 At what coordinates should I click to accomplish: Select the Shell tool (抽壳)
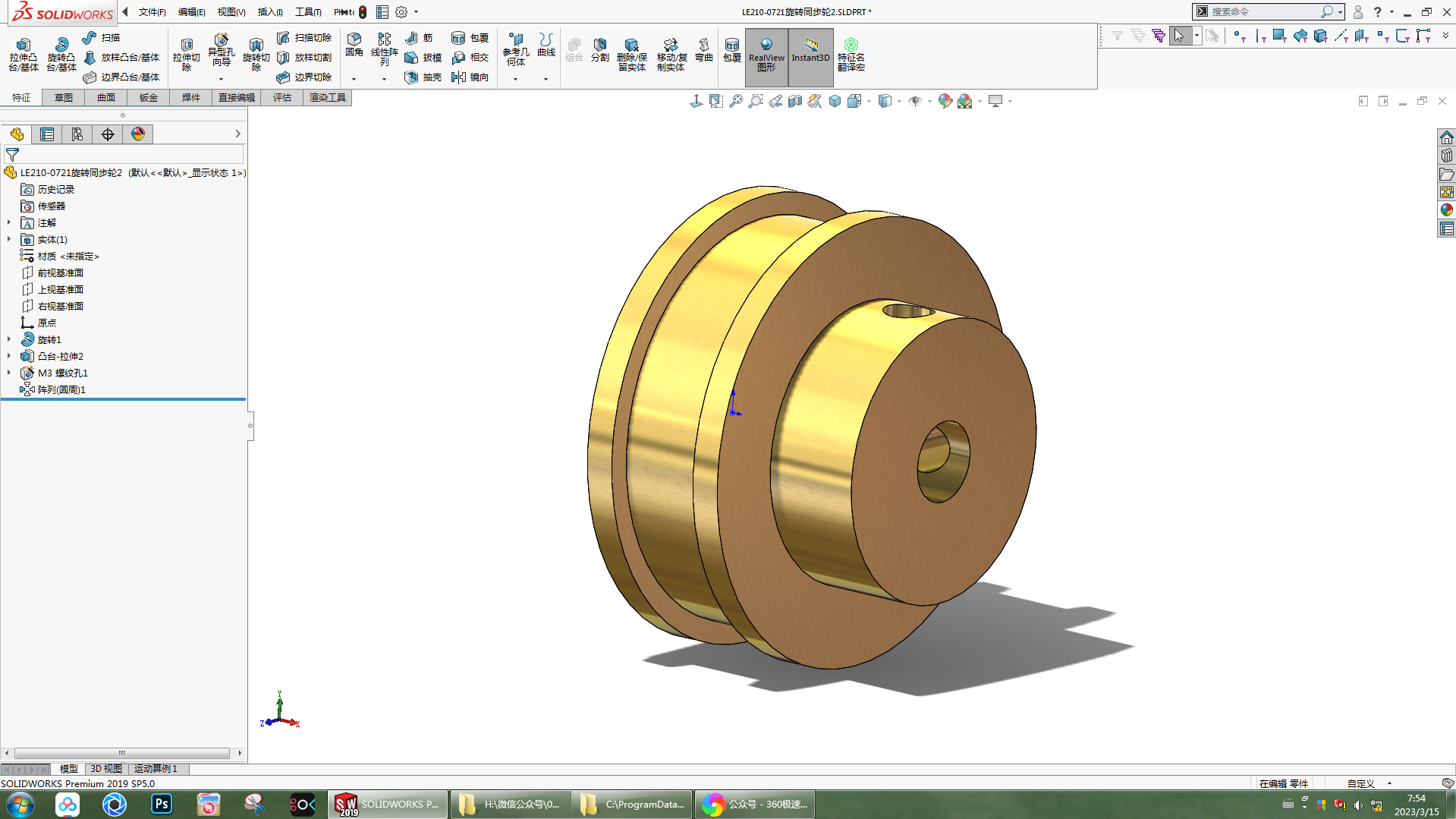[423, 77]
